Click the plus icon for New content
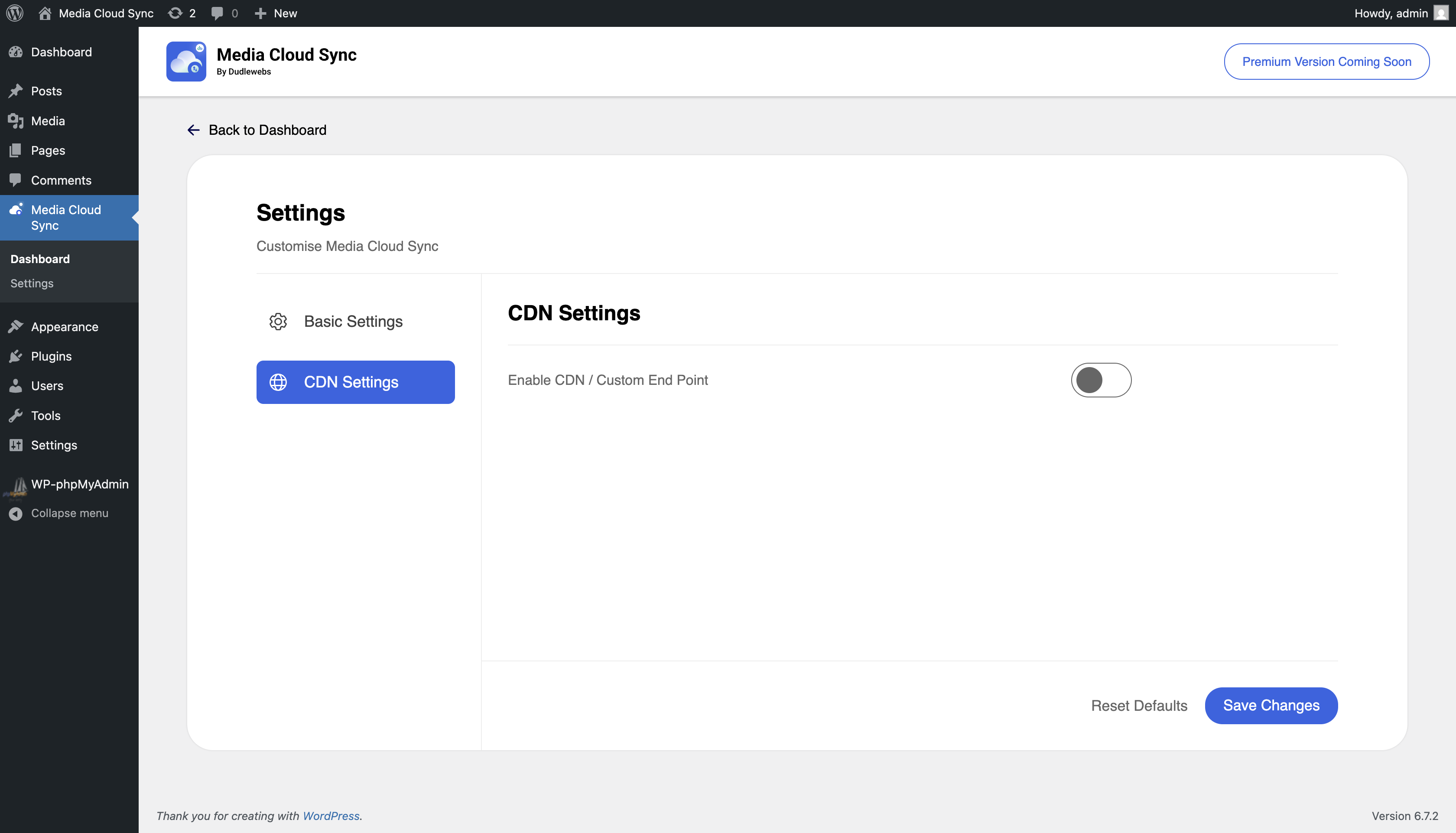This screenshot has width=1456, height=833. click(260, 13)
